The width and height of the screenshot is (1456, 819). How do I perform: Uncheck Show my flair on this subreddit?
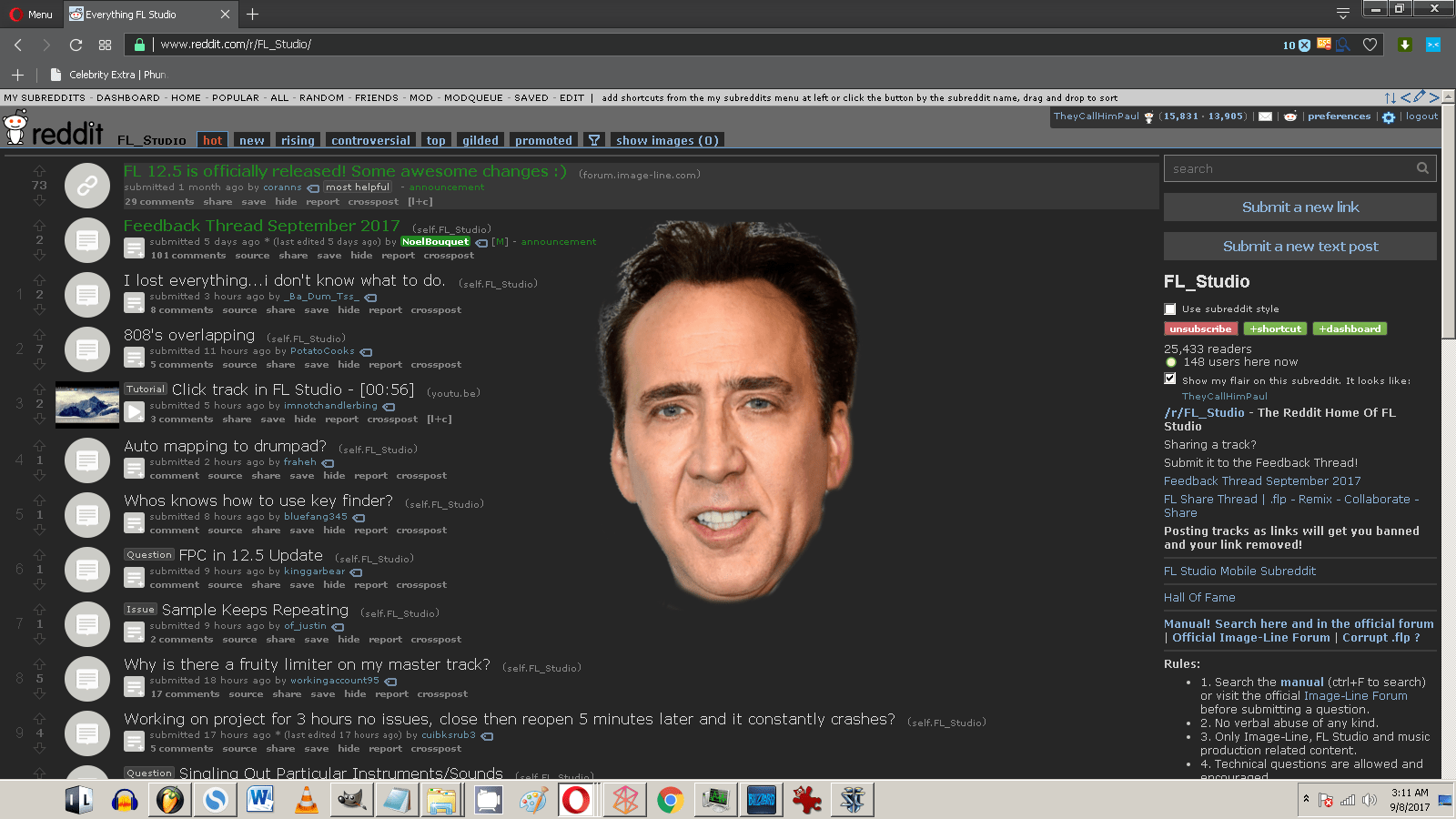click(x=1170, y=379)
